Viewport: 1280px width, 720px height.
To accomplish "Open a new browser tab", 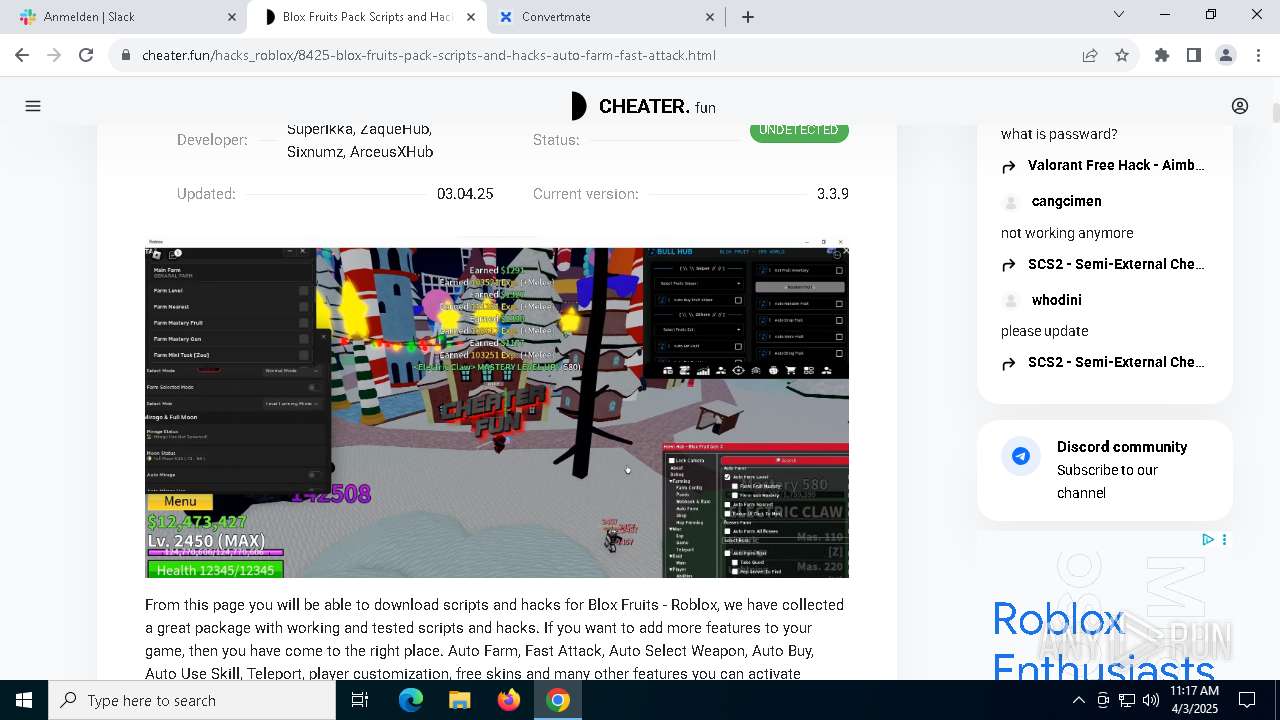I will pyautogui.click(x=748, y=17).
